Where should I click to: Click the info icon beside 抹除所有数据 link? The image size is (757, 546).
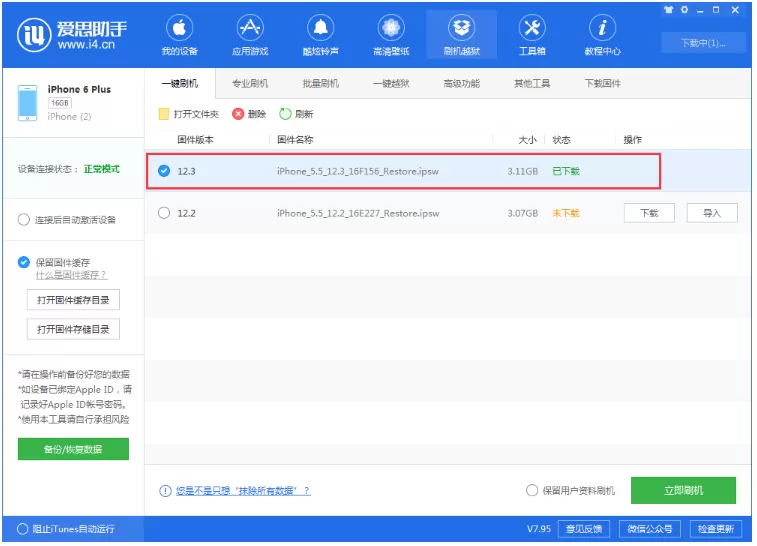click(x=165, y=492)
